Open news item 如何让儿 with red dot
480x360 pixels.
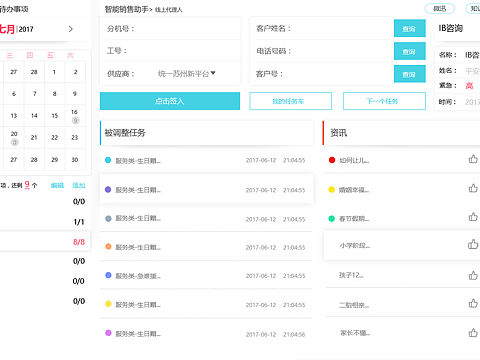point(354,160)
